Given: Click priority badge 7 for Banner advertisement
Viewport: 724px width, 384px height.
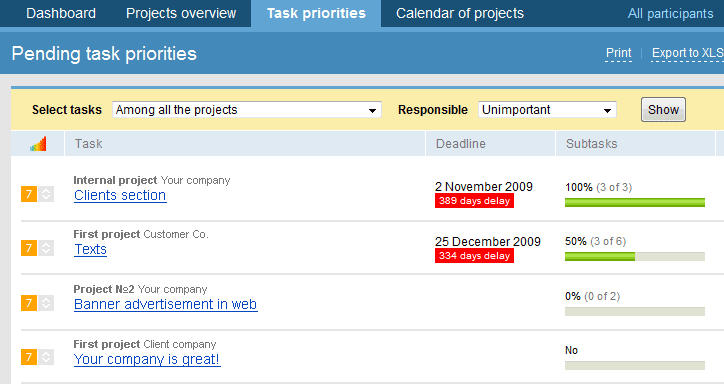Looking at the screenshot, I should (x=29, y=303).
